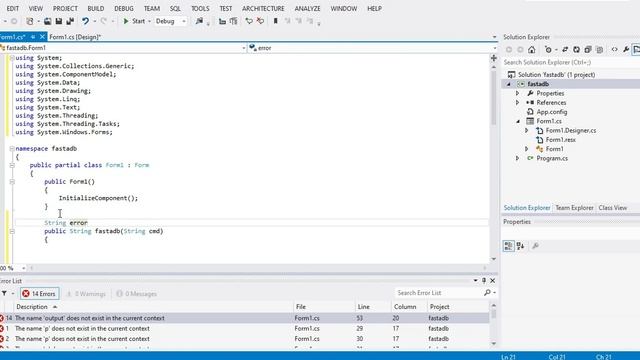
Task: Expand the Form1.Designer.cs node
Action: pyautogui.click(x=527, y=131)
